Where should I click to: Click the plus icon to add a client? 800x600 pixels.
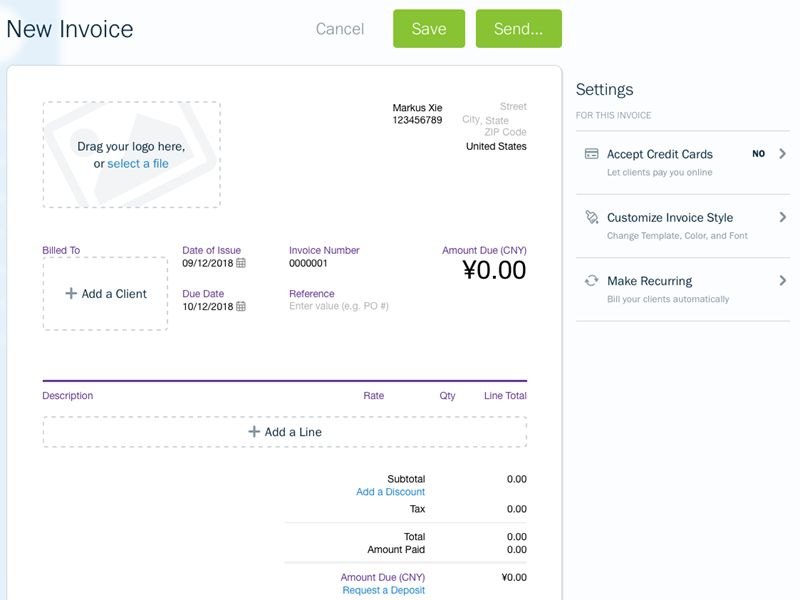pos(73,293)
